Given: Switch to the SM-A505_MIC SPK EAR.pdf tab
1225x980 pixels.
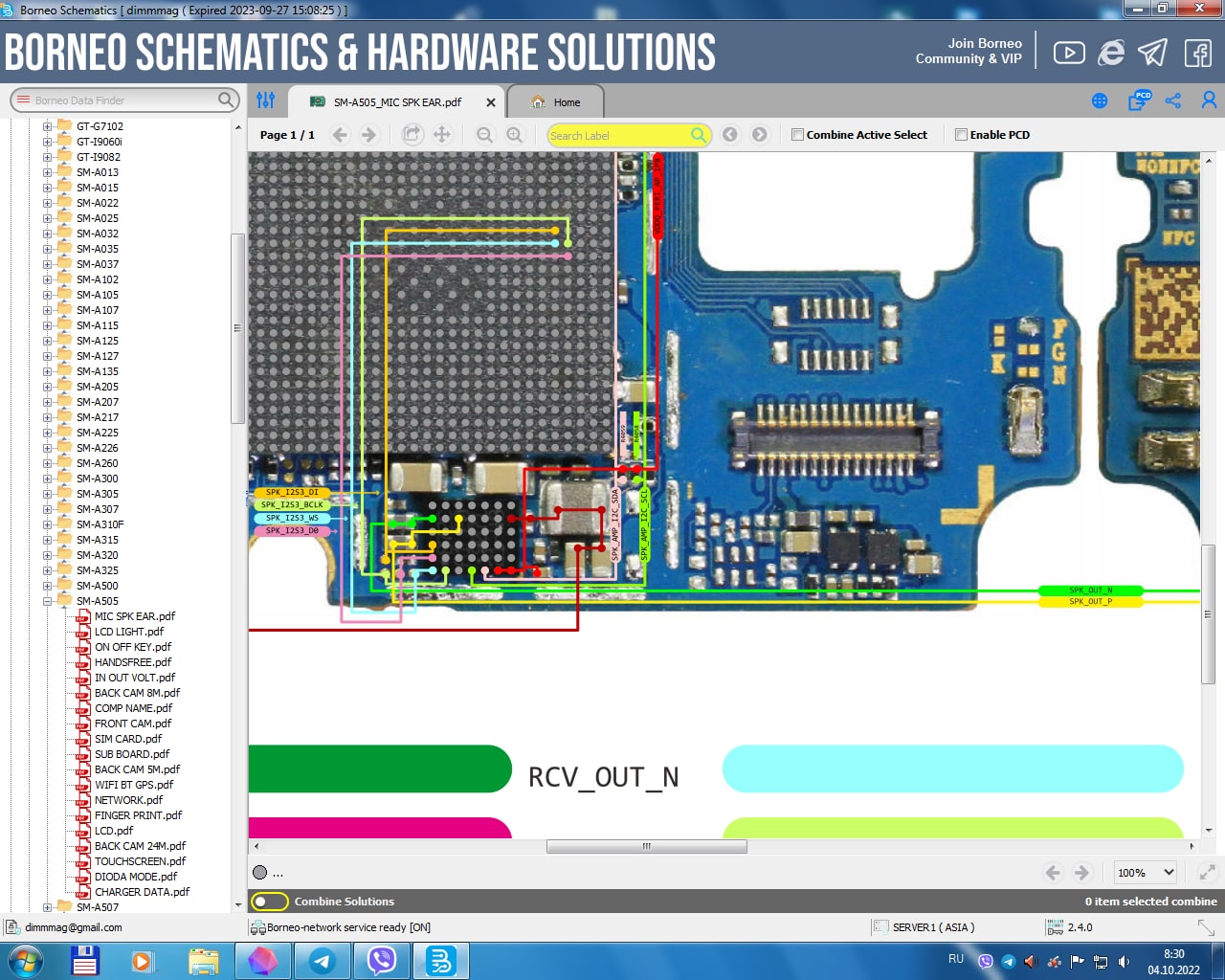Looking at the screenshot, I should point(397,102).
